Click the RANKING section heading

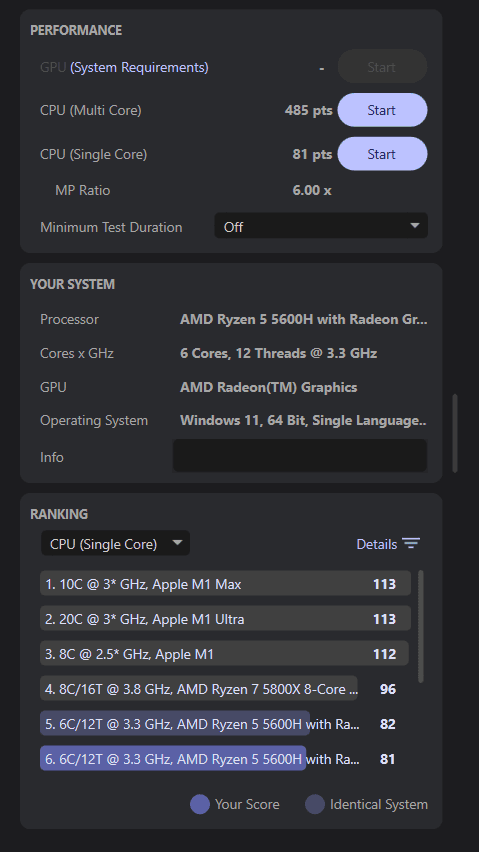click(x=59, y=514)
